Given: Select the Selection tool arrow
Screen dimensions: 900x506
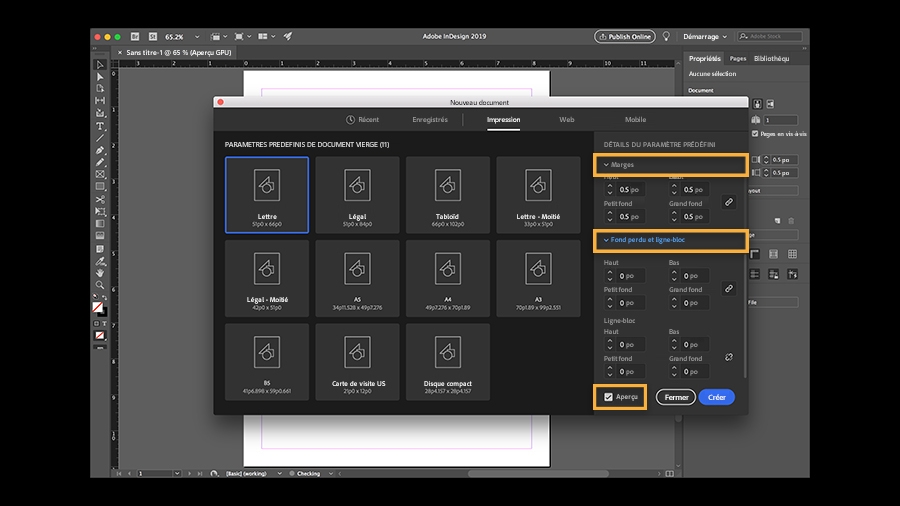Looking at the screenshot, I should tap(100, 65).
